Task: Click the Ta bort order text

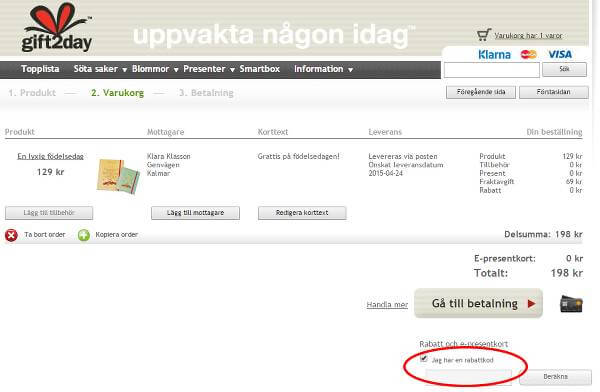Action: [45, 235]
